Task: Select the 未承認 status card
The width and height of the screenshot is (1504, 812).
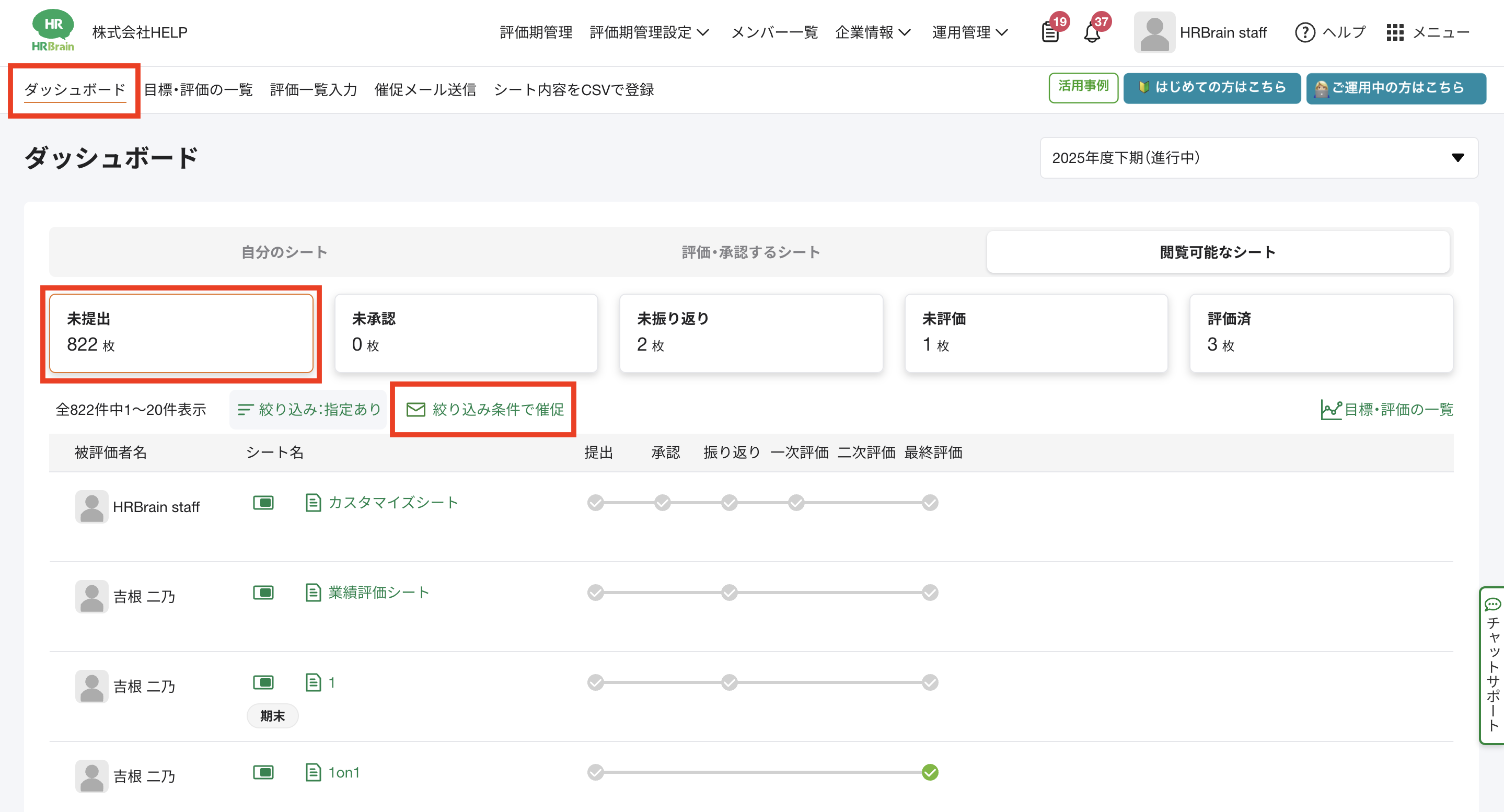Action: pos(465,333)
